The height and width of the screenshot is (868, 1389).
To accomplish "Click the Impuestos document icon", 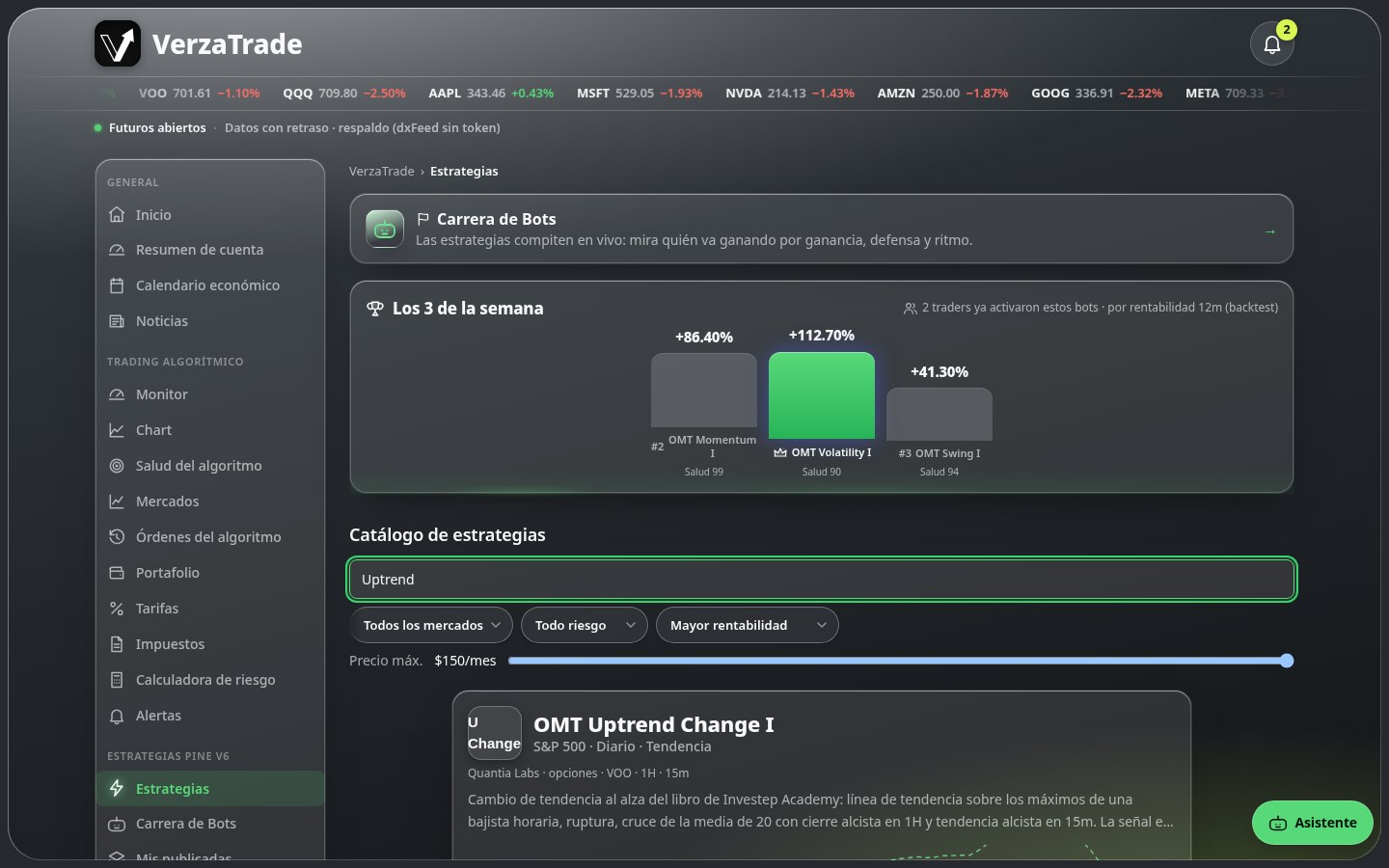I will (117, 644).
